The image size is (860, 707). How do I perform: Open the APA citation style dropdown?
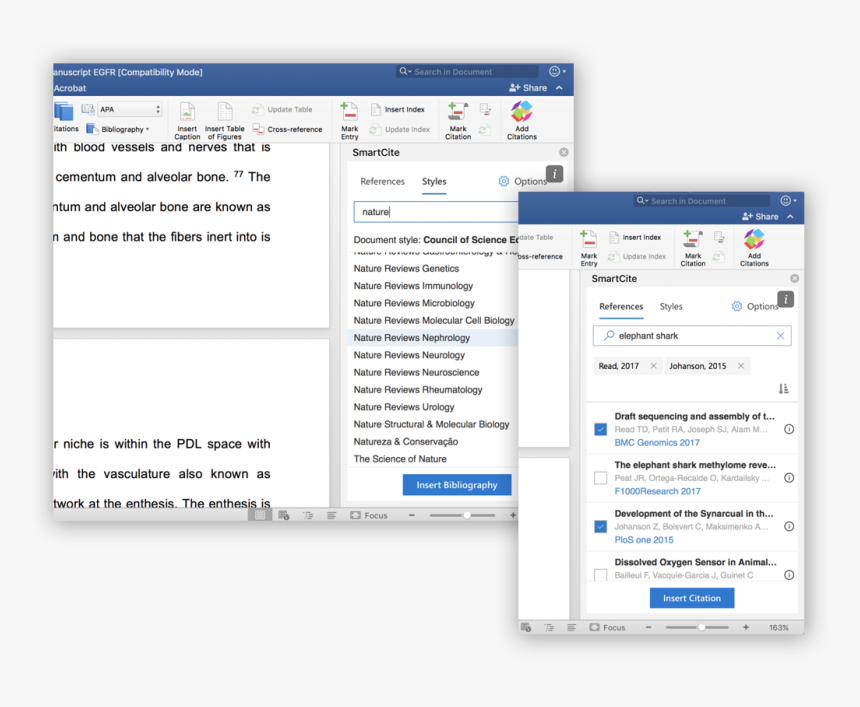pyautogui.click(x=130, y=110)
